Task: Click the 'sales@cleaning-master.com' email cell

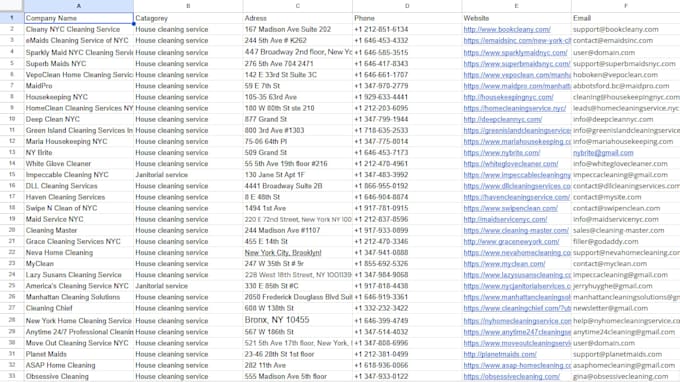Action: coord(626,230)
